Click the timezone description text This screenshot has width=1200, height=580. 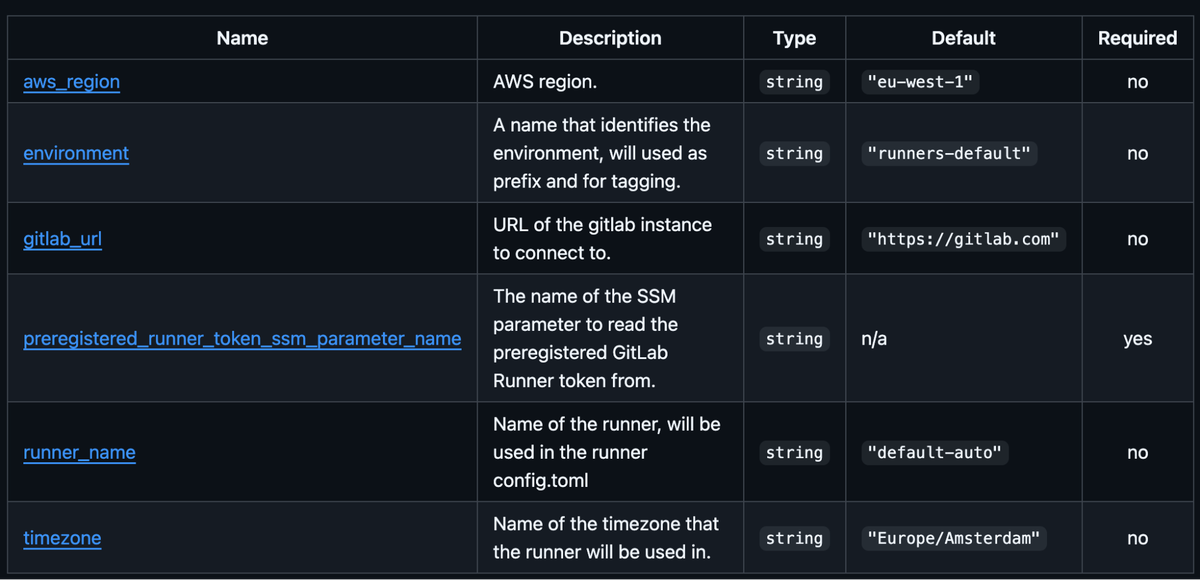[x=606, y=538]
